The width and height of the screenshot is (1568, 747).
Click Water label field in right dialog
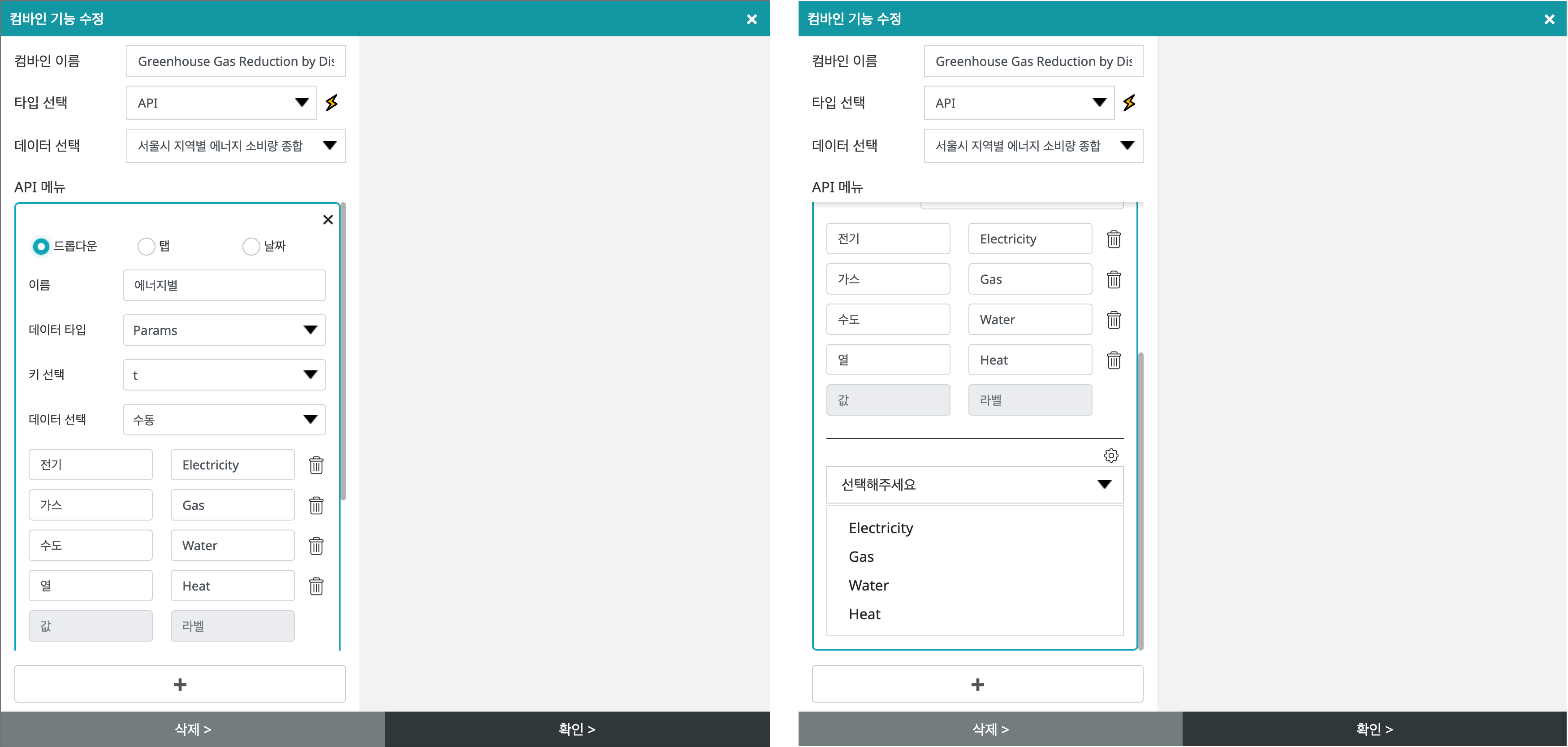[x=1030, y=319]
